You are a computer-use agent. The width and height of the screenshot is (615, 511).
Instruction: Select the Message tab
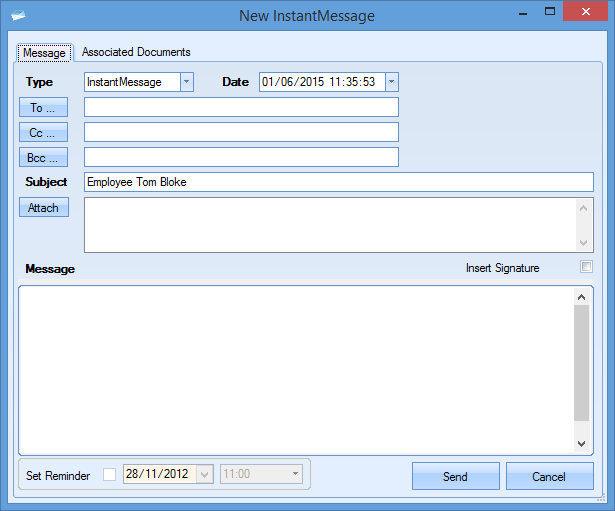click(44, 52)
